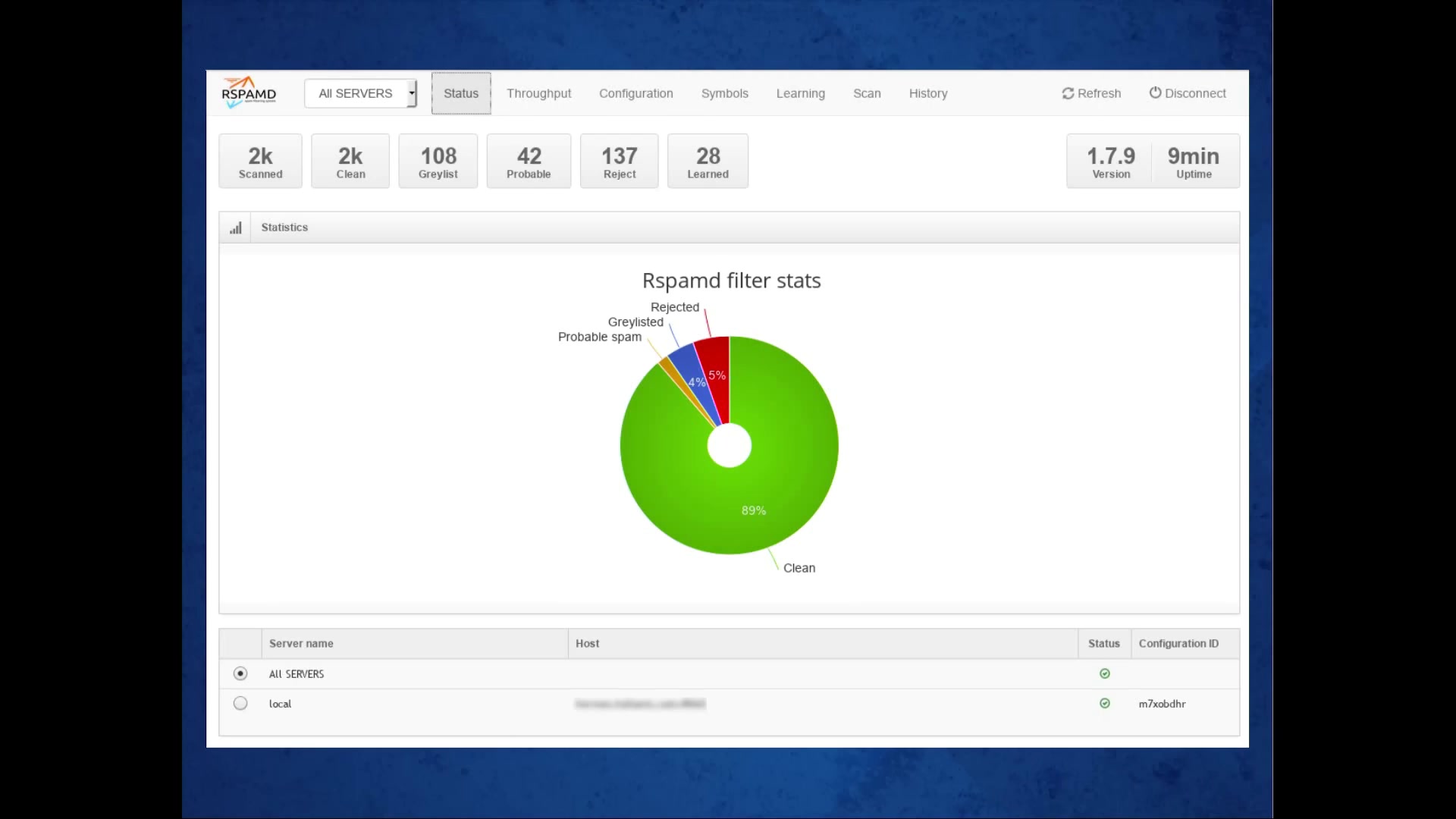Click the 2k Clean stat box
Screen dimensions: 1456x819
pyautogui.click(x=350, y=161)
